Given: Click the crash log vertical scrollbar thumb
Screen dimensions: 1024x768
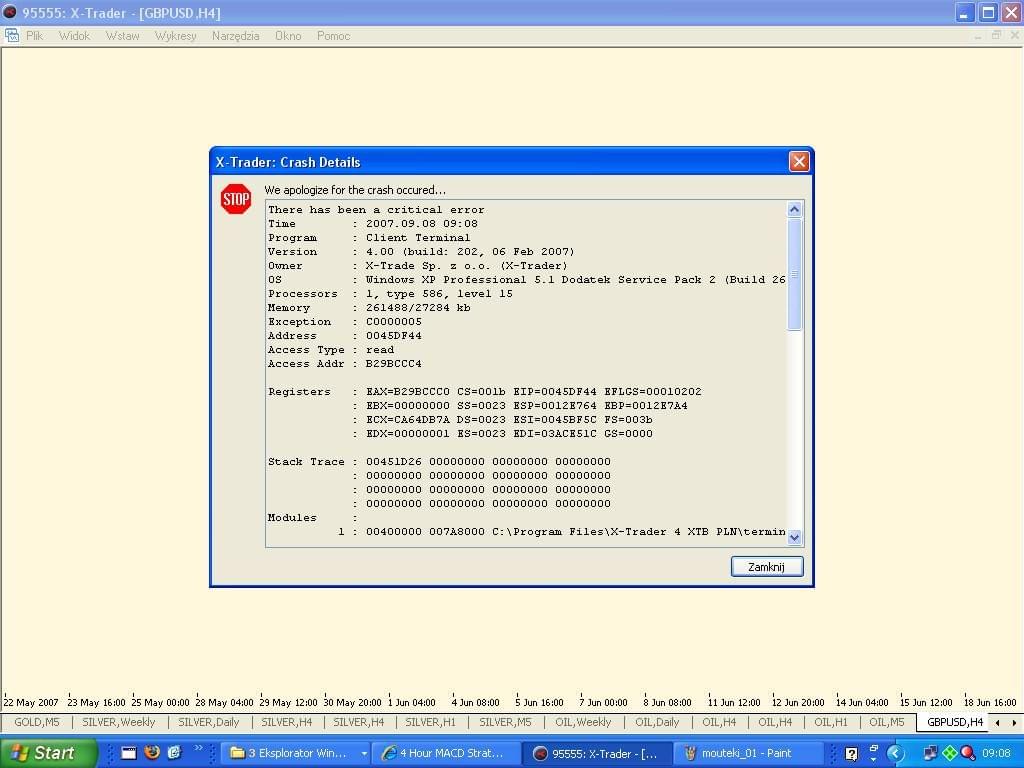Looking at the screenshot, I should click(794, 274).
